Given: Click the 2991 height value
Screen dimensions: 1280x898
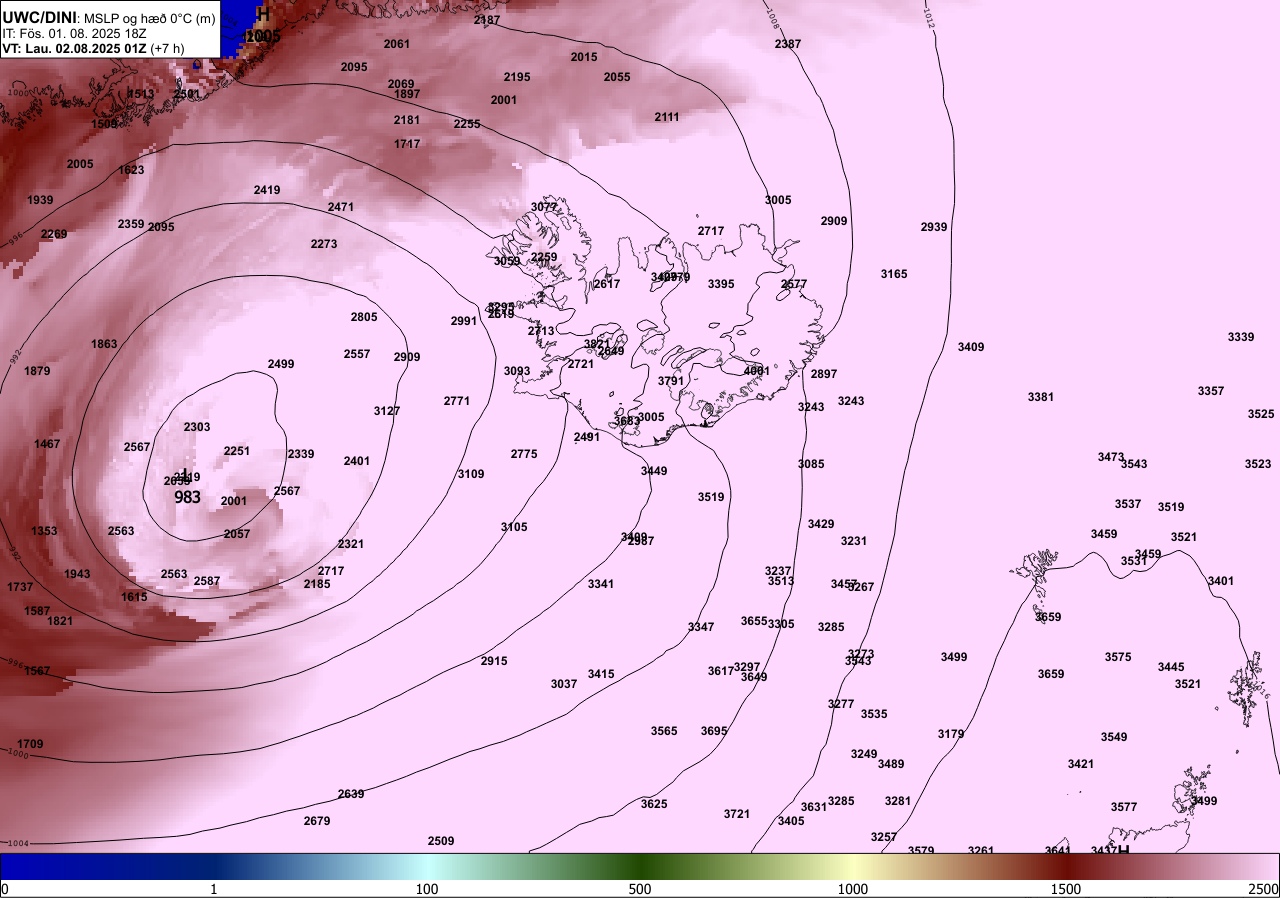Looking at the screenshot, I should pos(464,321).
